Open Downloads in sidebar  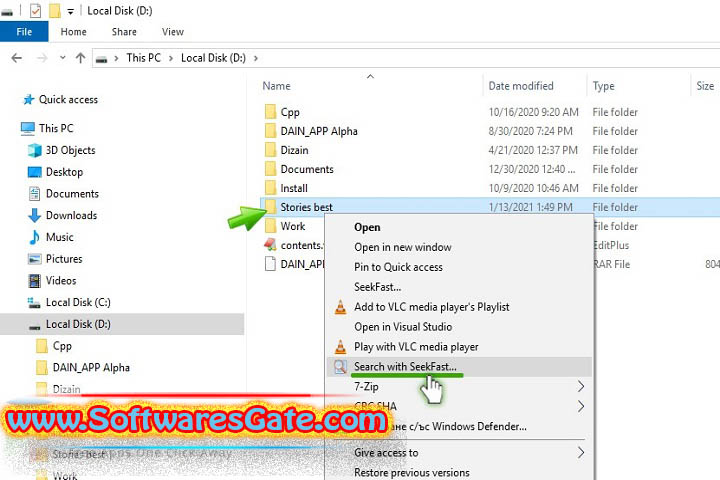point(71,215)
